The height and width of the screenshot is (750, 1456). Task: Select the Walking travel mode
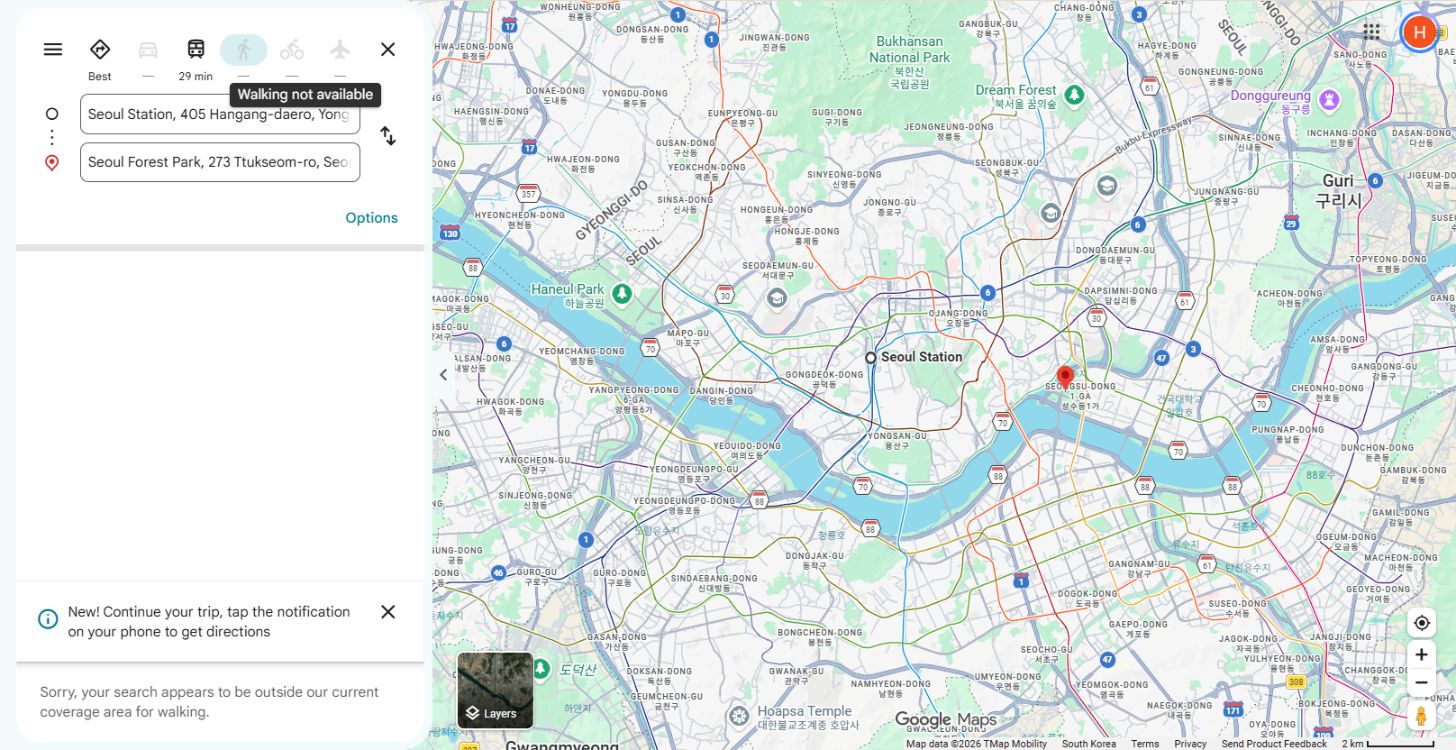pyautogui.click(x=244, y=50)
